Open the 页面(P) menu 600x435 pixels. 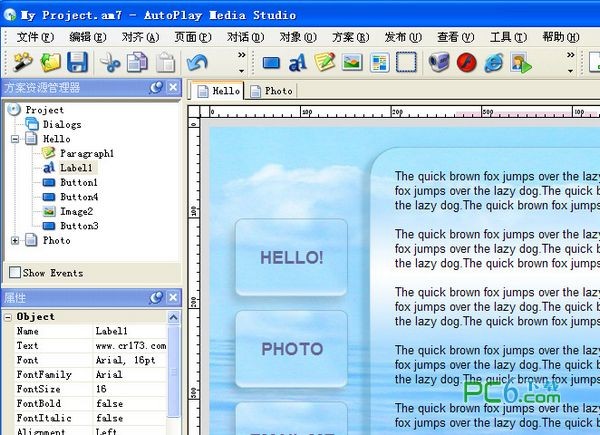pyautogui.click(x=193, y=37)
